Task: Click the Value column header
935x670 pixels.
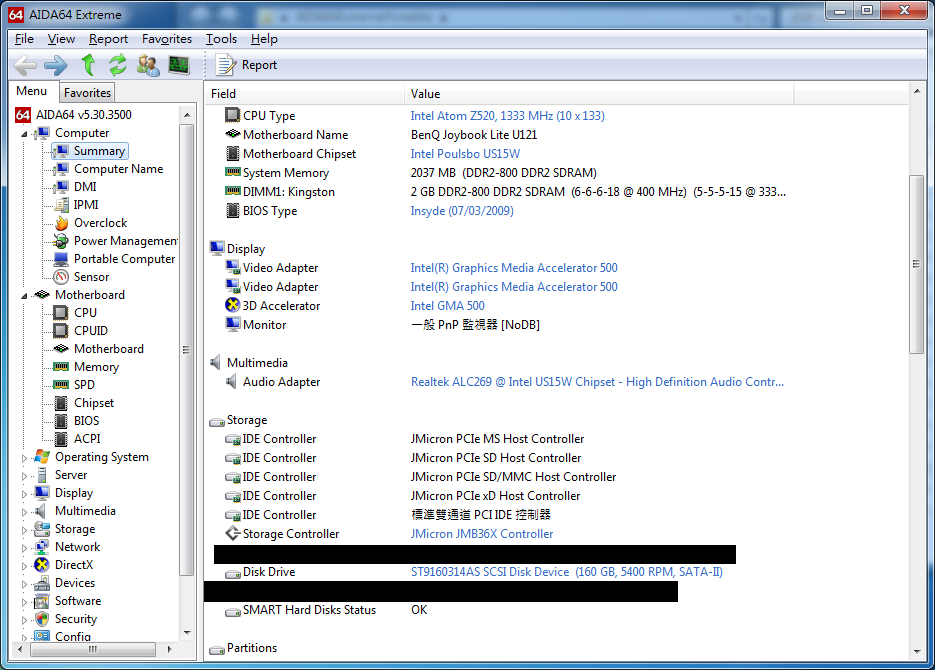Action: (x=599, y=94)
